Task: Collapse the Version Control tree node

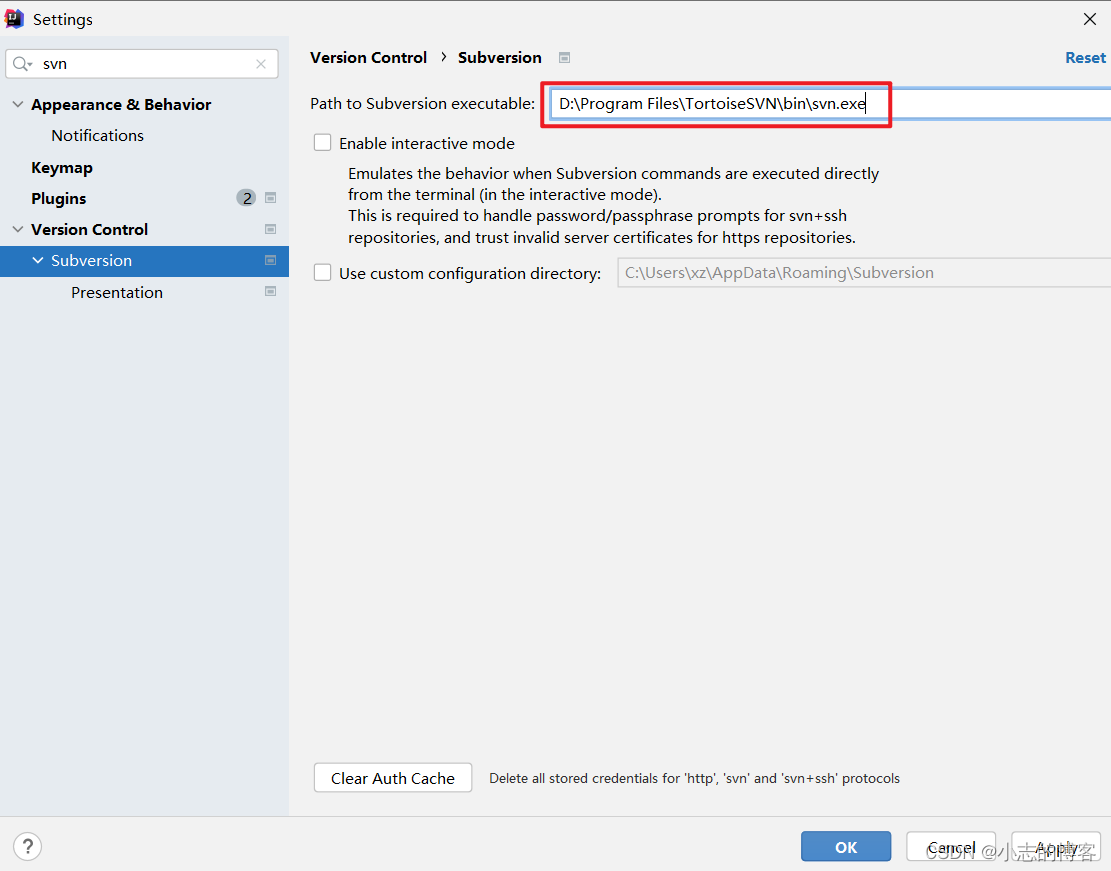Action: 17,229
